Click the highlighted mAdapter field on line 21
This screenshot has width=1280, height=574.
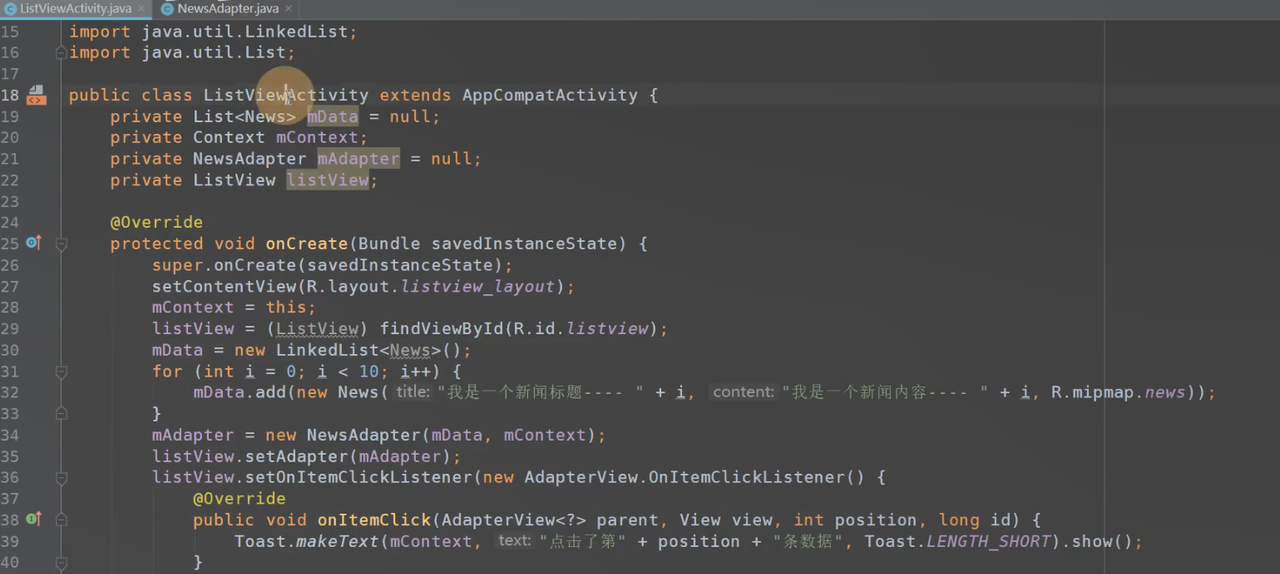click(358, 158)
